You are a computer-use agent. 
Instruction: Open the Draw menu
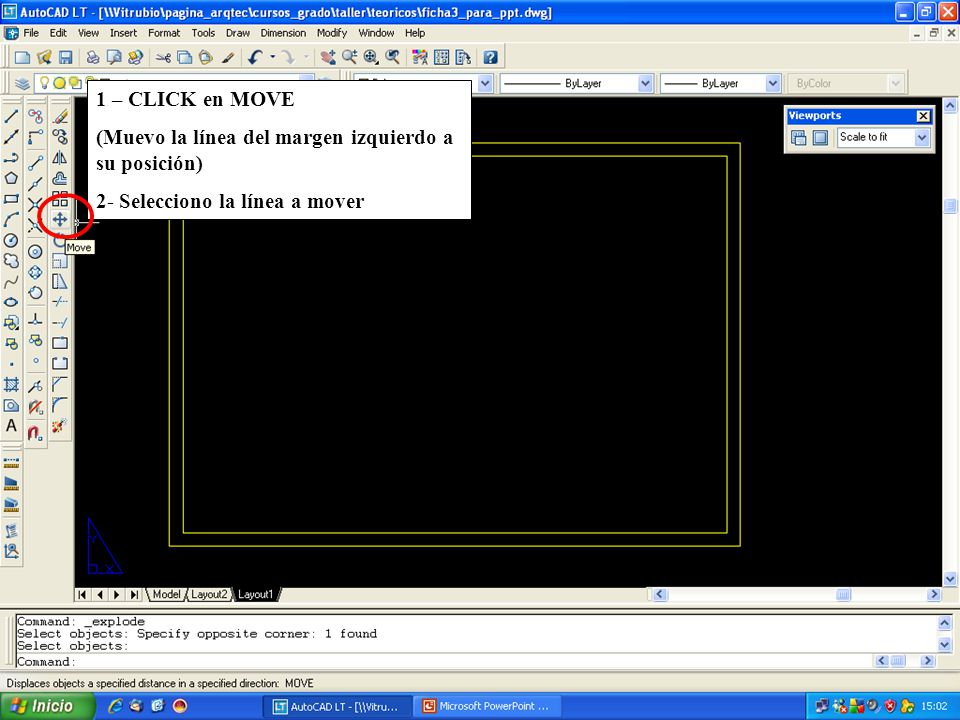[238, 33]
